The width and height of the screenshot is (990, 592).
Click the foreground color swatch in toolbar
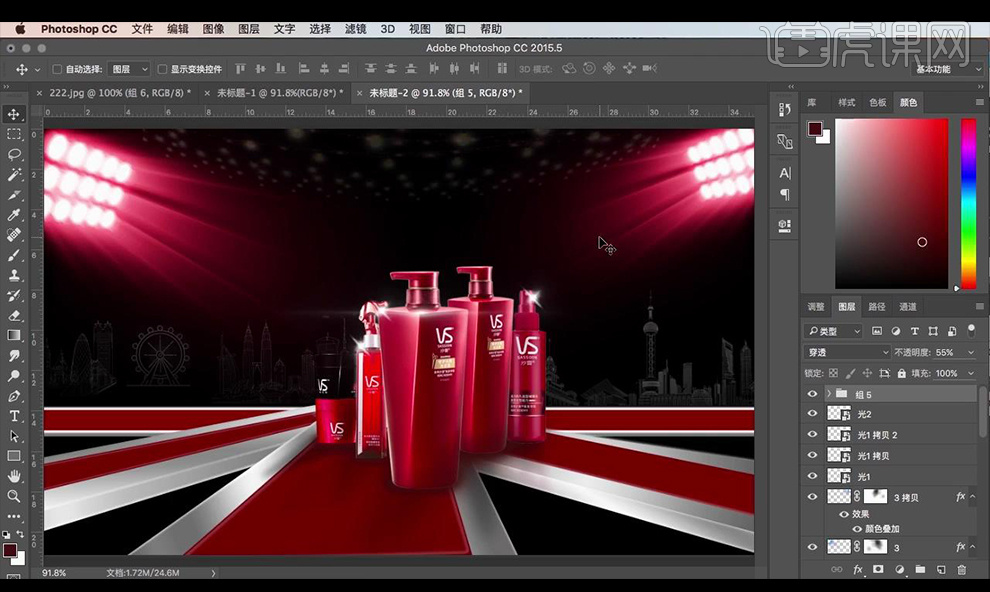[x=10, y=550]
